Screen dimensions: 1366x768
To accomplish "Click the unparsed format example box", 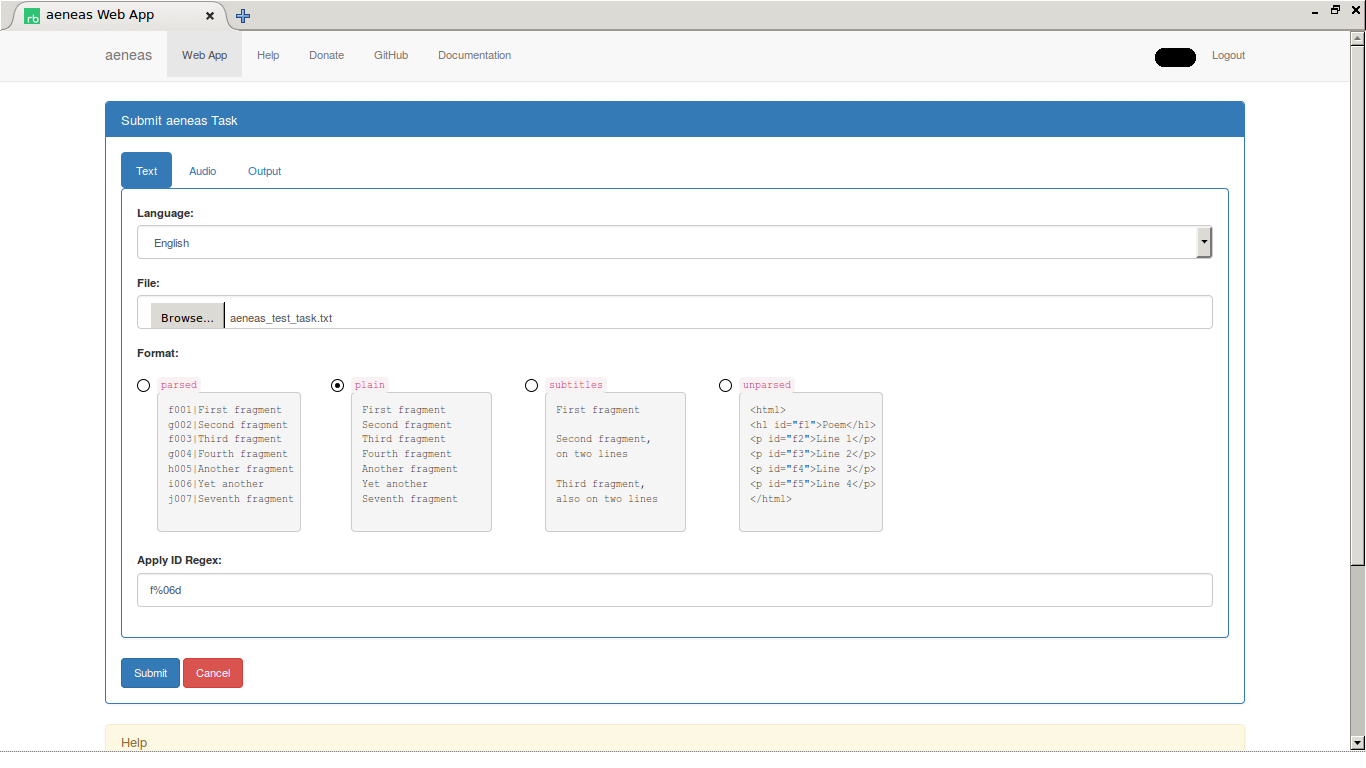I will 811,462.
